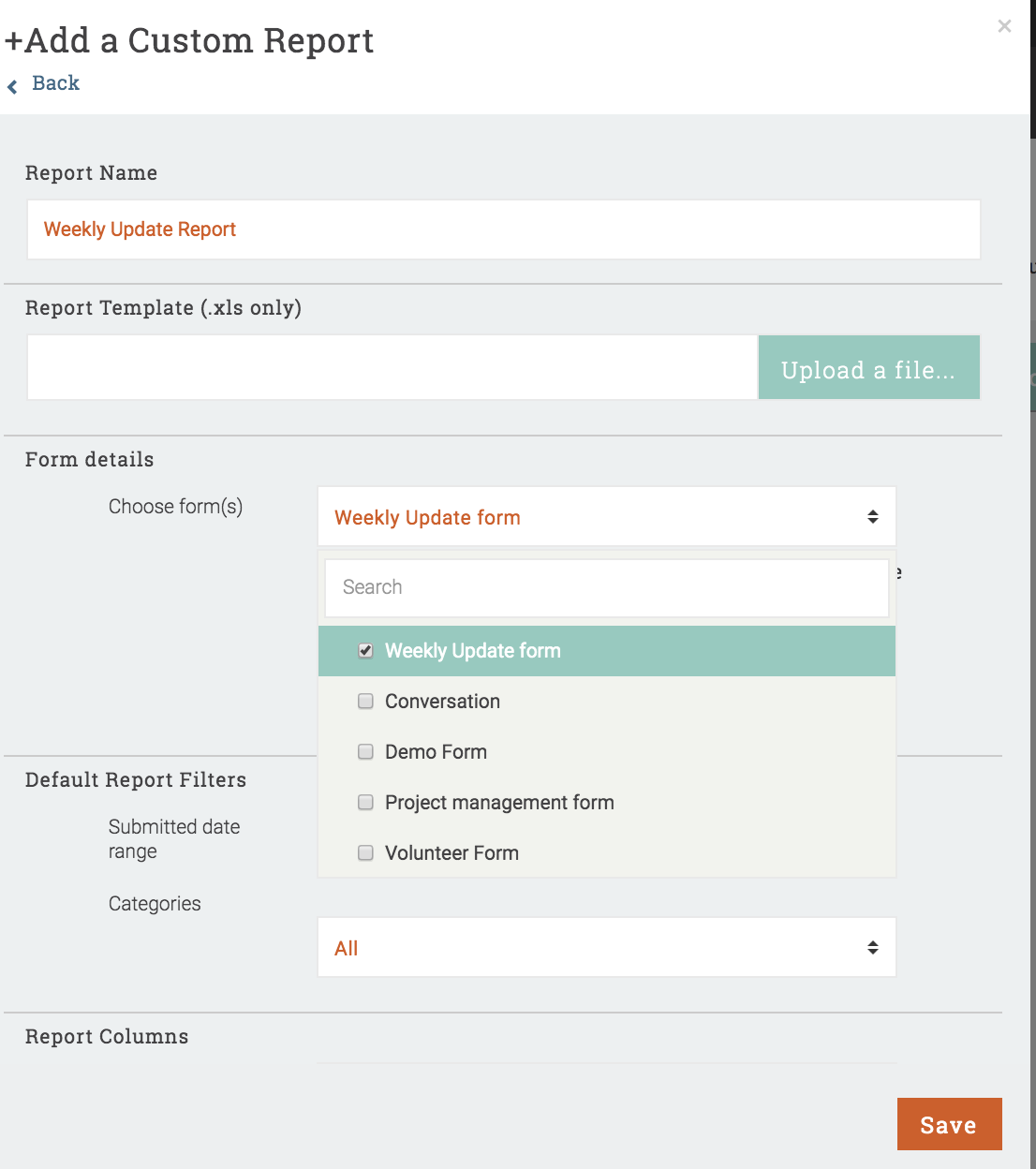The width and height of the screenshot is (1036, 1169).
Task: Click the Categories dropdown arrow icon
Action: pos(872,948)
